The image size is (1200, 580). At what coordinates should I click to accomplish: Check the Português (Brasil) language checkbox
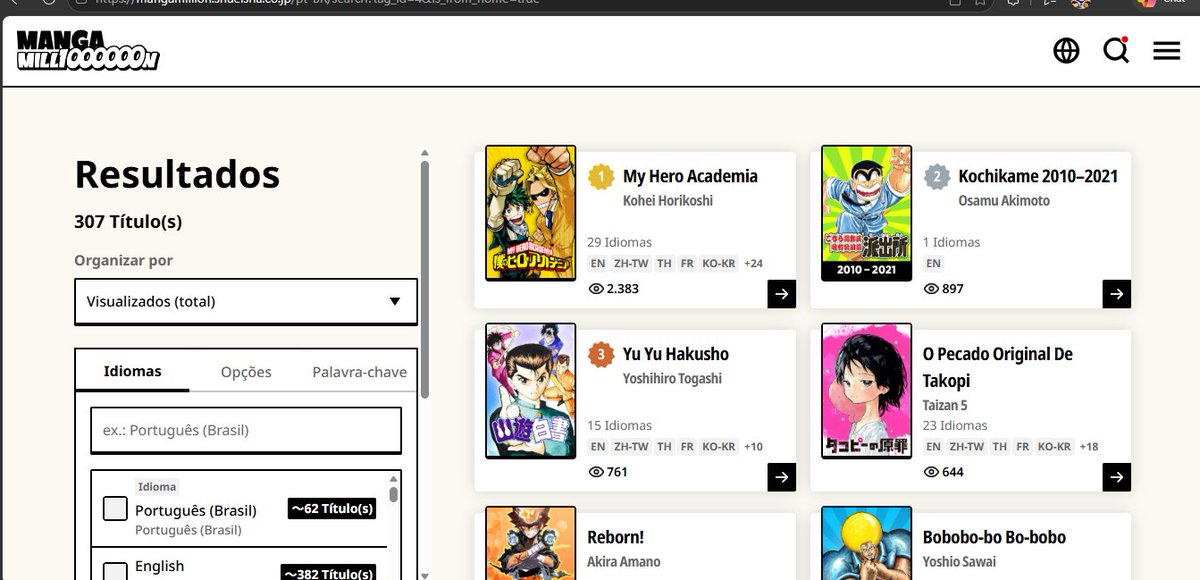pos(115,508)
